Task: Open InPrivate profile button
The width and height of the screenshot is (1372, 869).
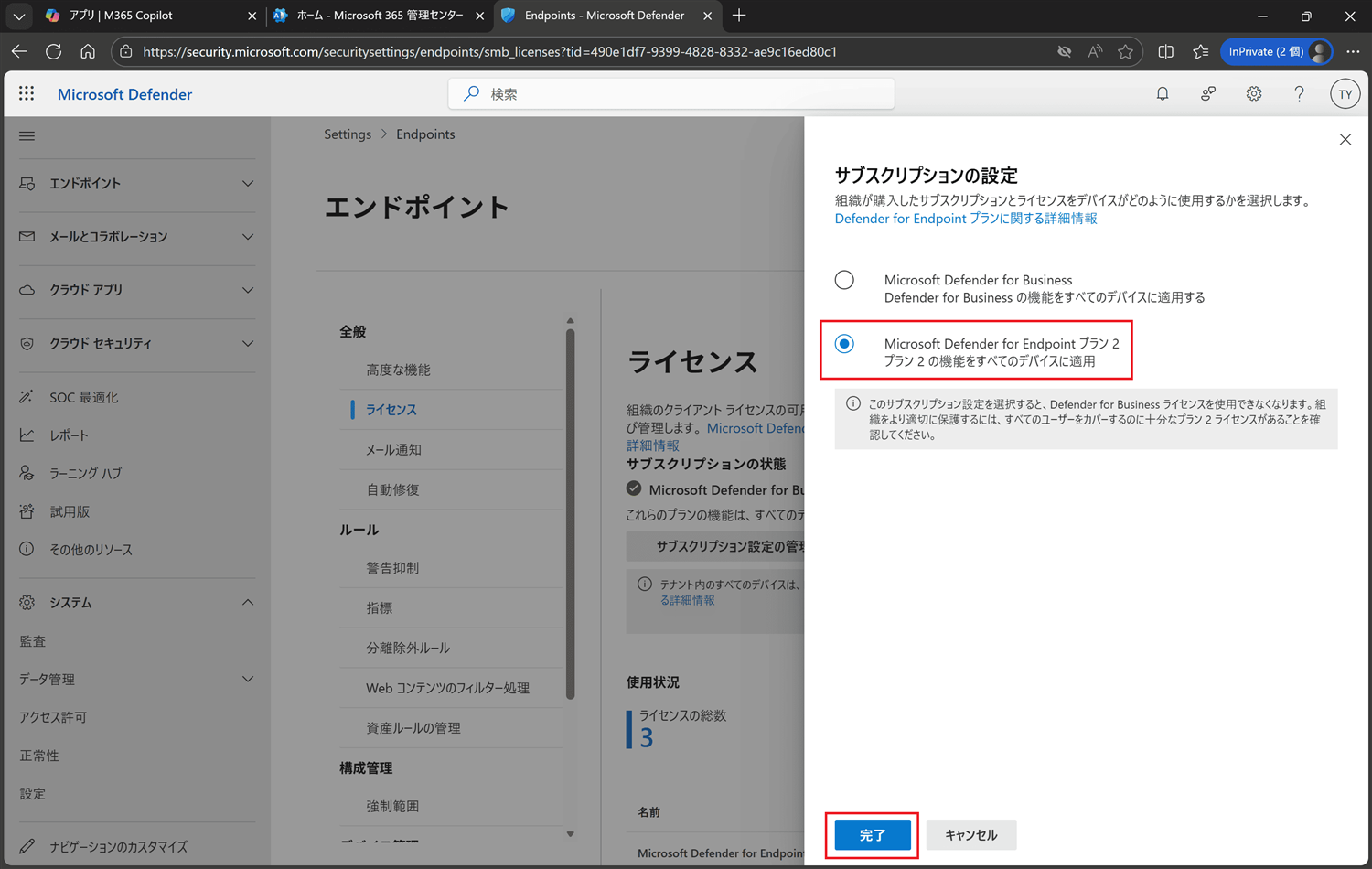Action: [x=1276, y=51]
